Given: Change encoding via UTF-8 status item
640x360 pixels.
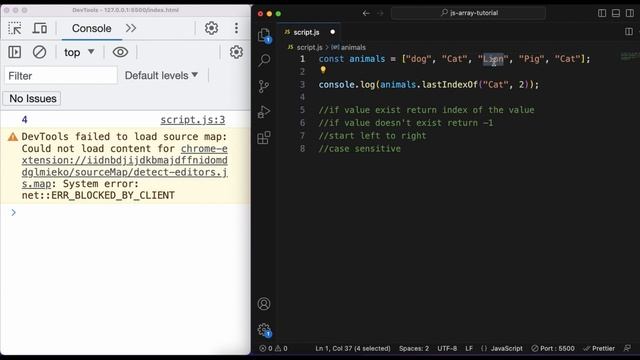Looking at the screenshot, I should click(447, 348).
